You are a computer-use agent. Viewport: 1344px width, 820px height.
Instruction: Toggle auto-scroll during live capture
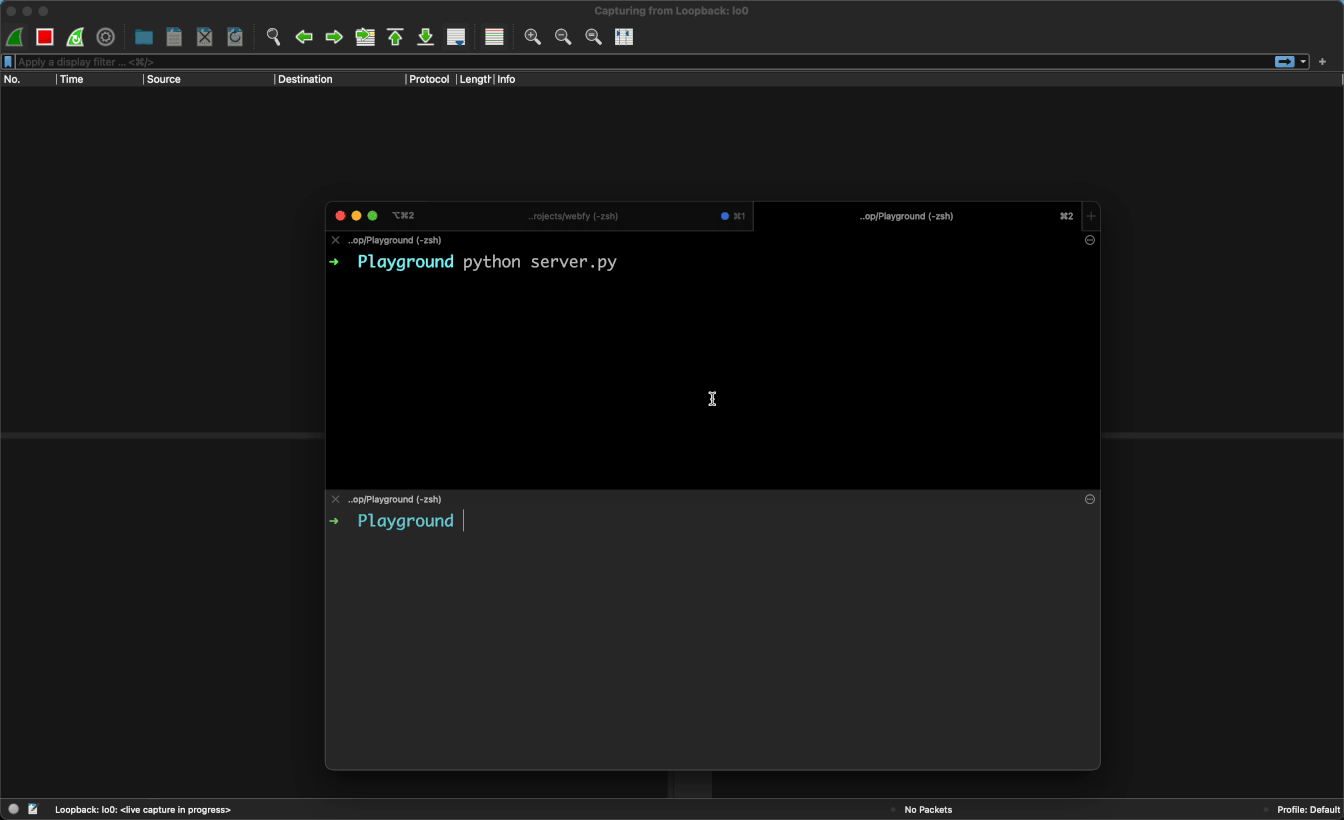pyautogui.click(x=456, y=37)
